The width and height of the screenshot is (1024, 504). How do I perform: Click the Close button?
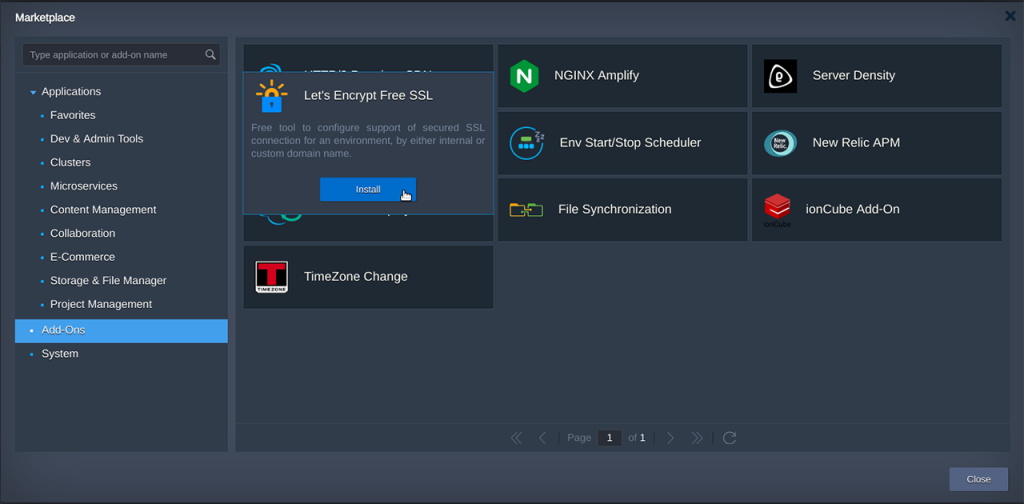tap(978, 479)
